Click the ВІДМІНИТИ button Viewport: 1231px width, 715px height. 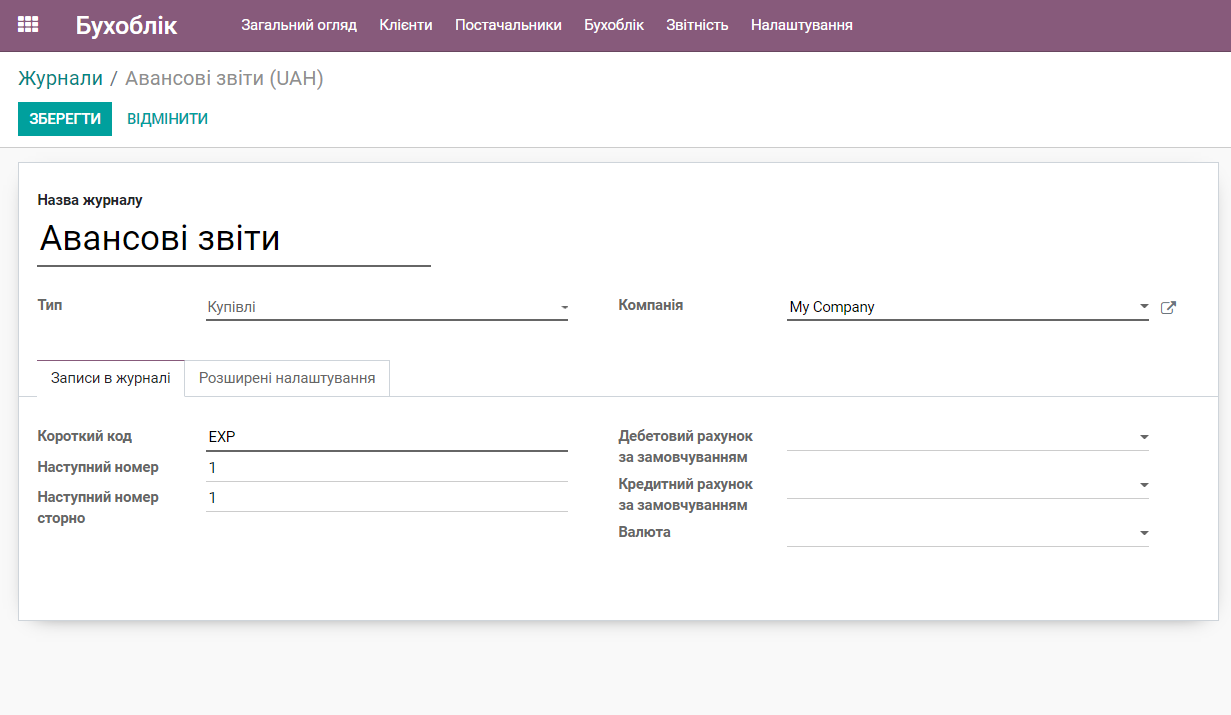[166, 118]
